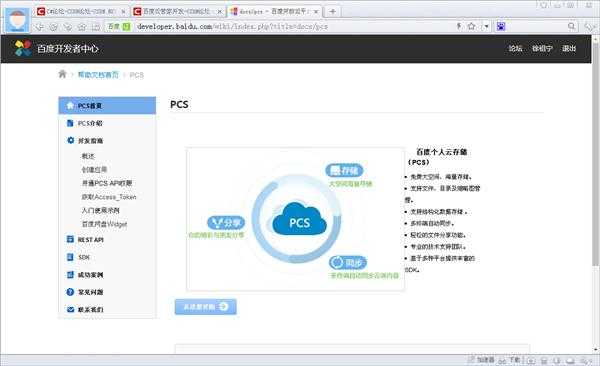Click the star icon left of address bar

(x=82, y=26)
